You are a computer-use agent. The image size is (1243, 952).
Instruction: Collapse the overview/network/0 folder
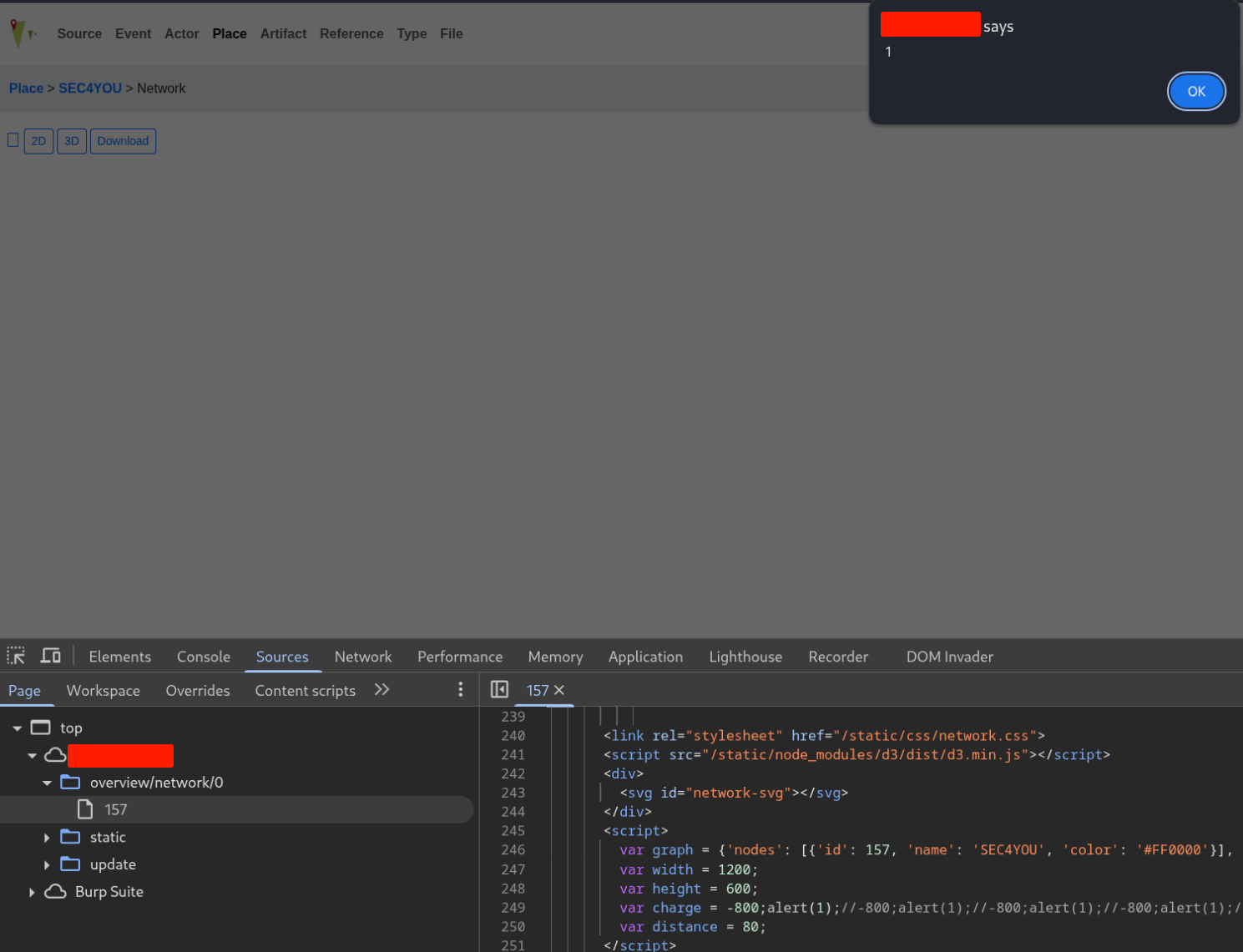(x=47, y=783)
